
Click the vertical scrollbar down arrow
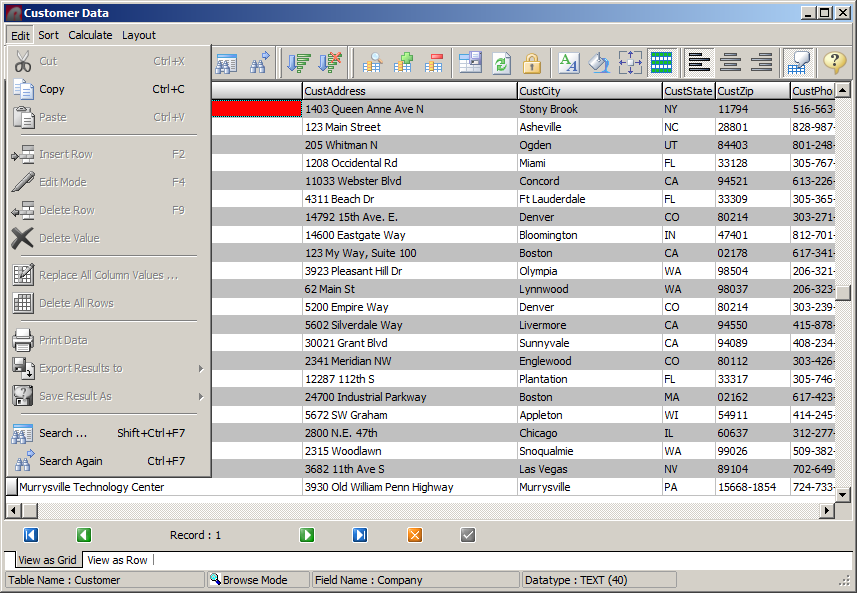coord(842,493)
